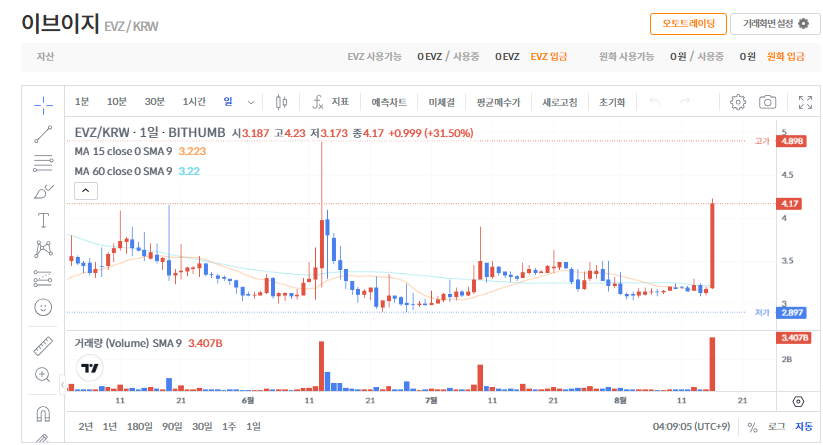Open the emoji sticker tool
Viewport: 823px width, 445px height.
tap(43, 307)
